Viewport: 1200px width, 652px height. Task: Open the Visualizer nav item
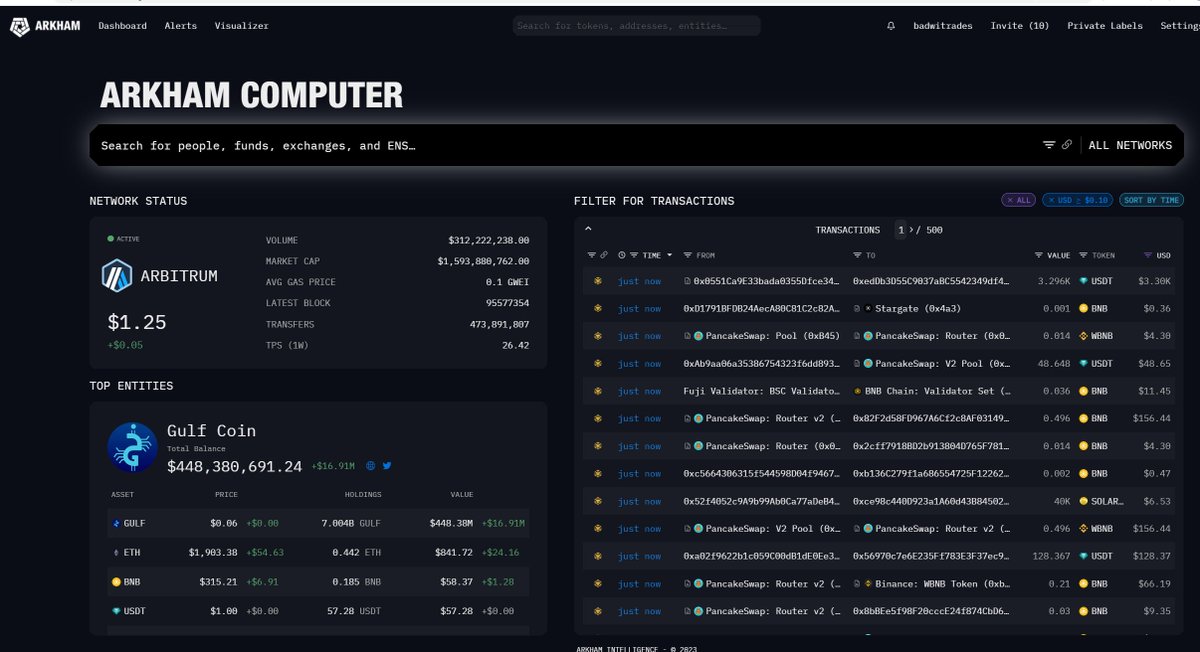241,26
